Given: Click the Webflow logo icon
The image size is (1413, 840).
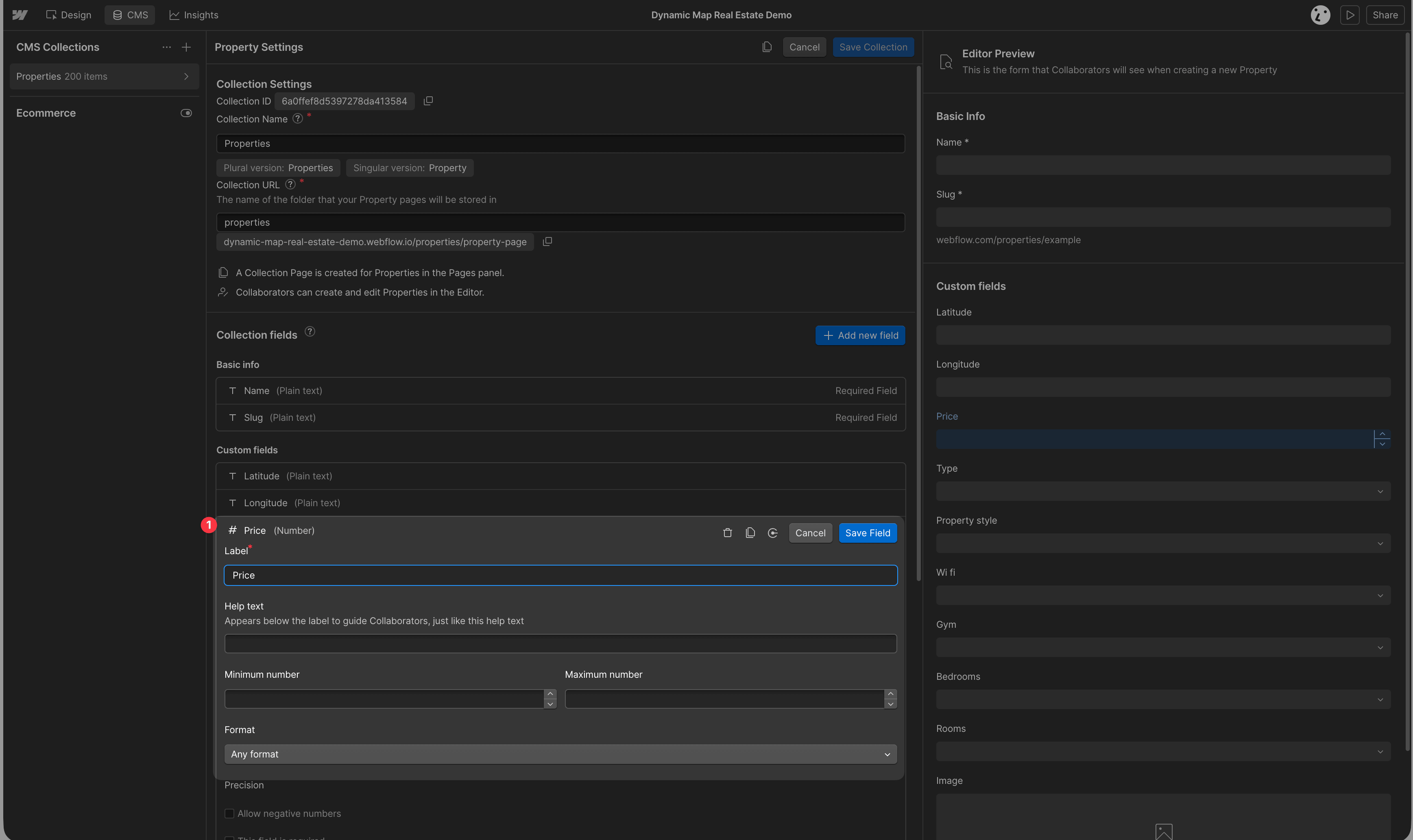Looking at the screenshot, I should 20,15.
